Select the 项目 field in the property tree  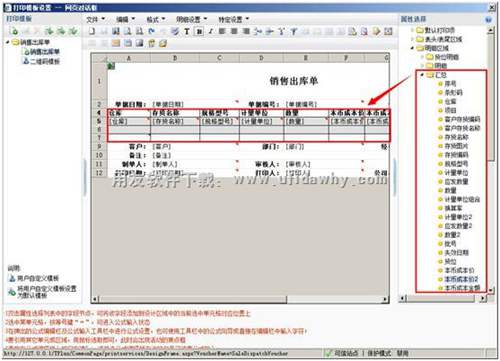coord(450,110)
